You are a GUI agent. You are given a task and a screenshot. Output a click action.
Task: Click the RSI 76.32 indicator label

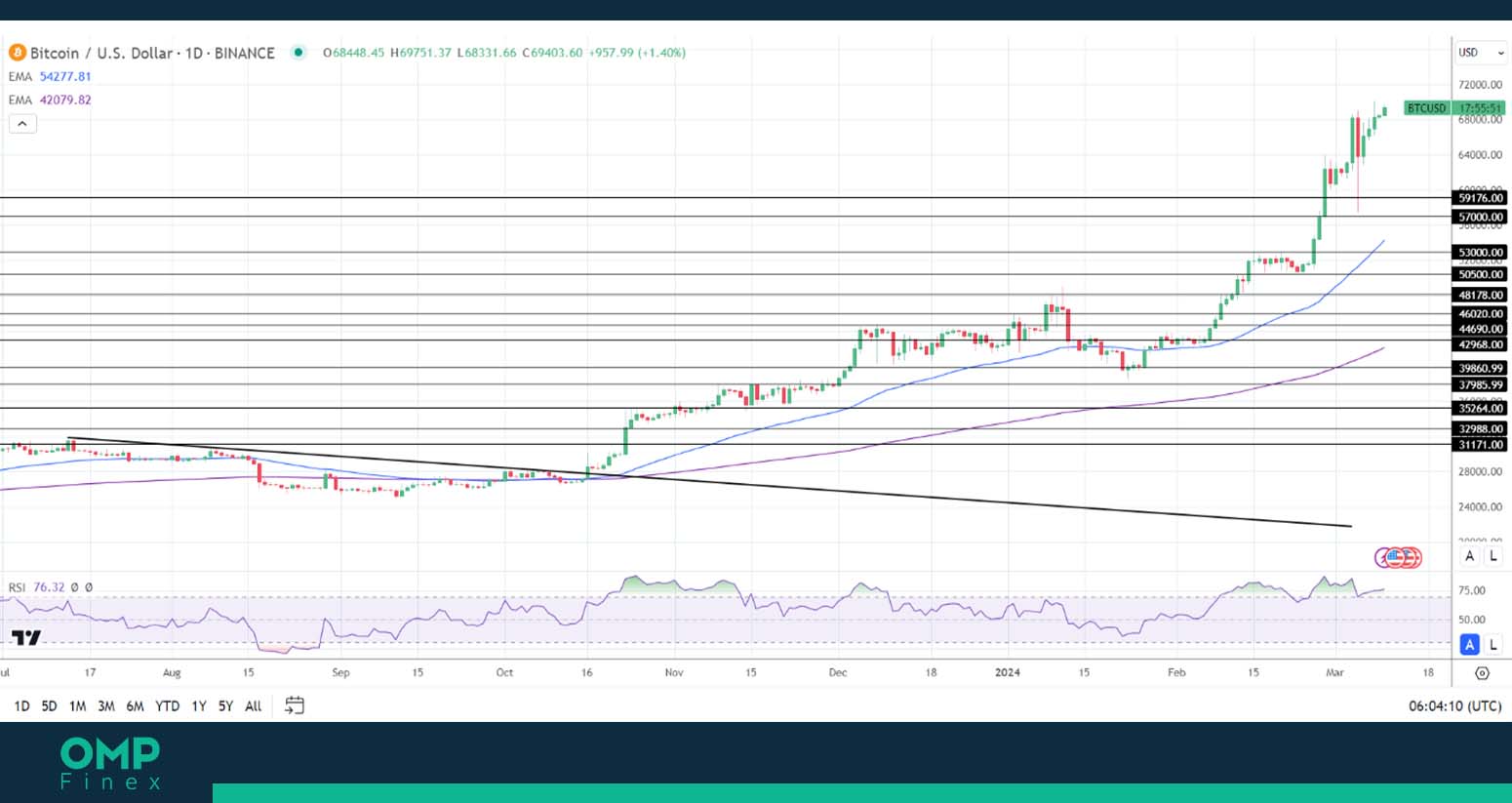(36, 587)
